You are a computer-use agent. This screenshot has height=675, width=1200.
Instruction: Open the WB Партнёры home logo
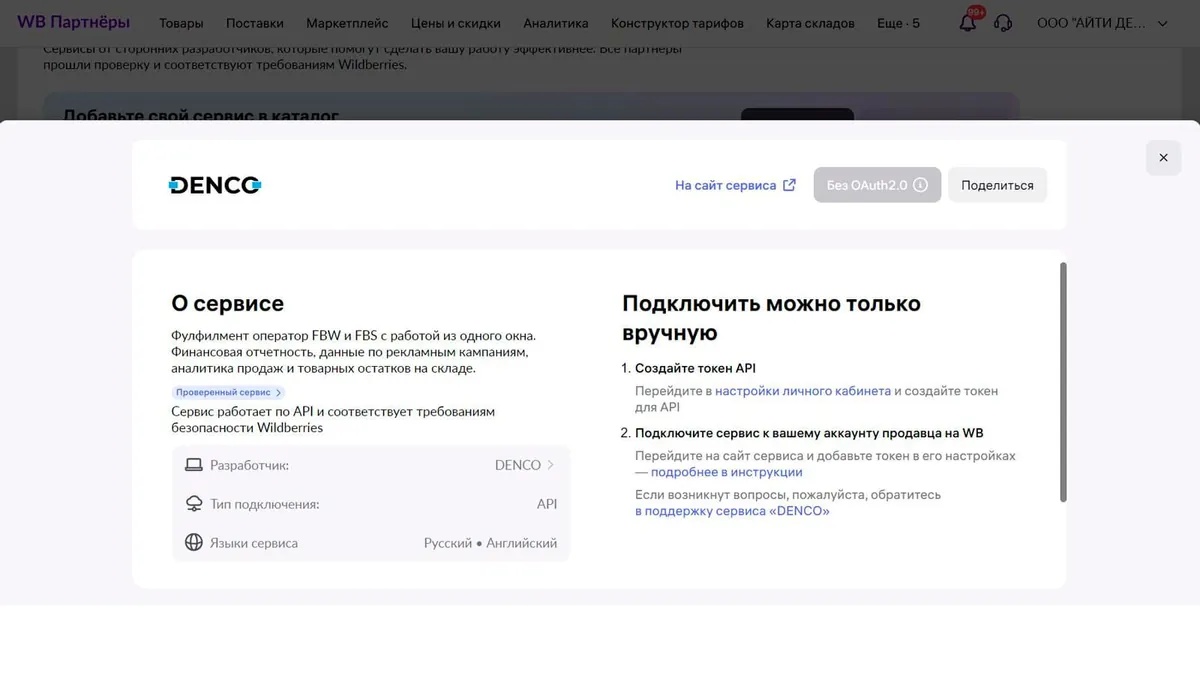[74, 22]
